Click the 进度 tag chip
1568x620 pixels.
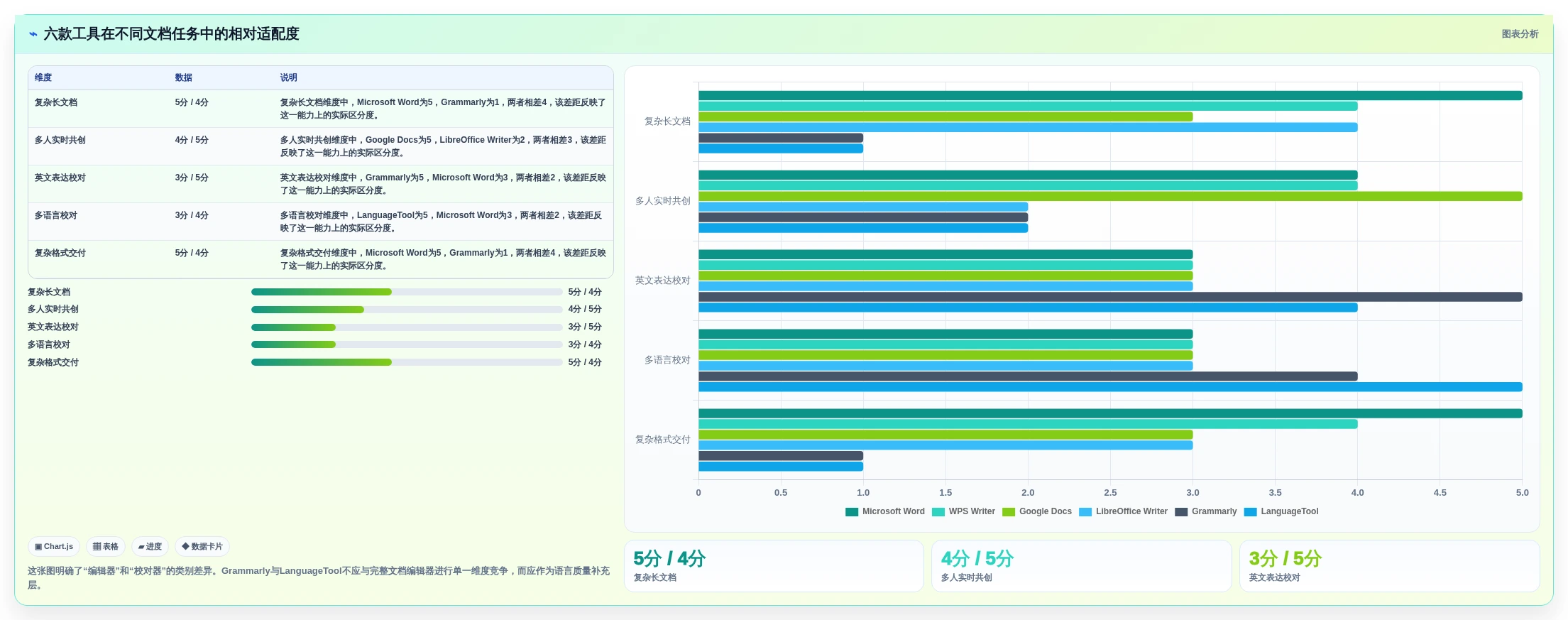(150, 547)
